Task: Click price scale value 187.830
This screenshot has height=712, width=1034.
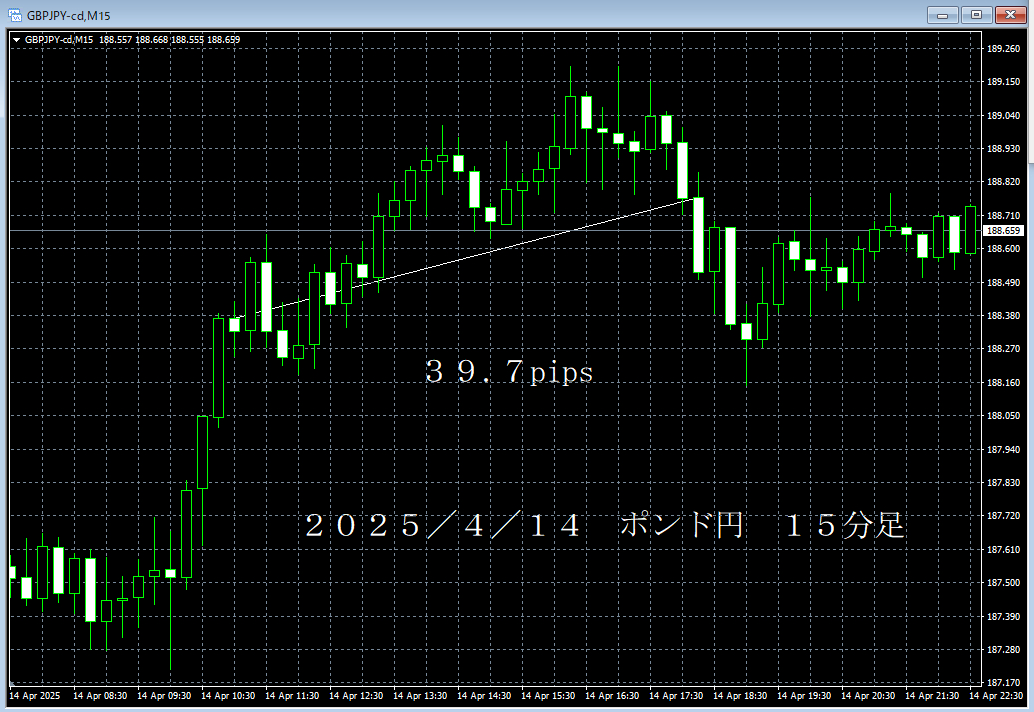Action: click(1003, 483)
